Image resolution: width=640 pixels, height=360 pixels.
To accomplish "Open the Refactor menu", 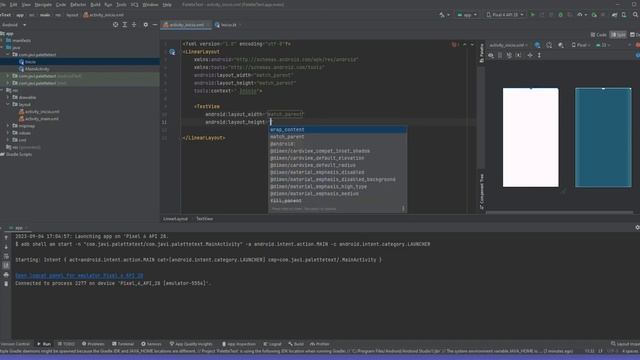I will click(x=78, y=4).
